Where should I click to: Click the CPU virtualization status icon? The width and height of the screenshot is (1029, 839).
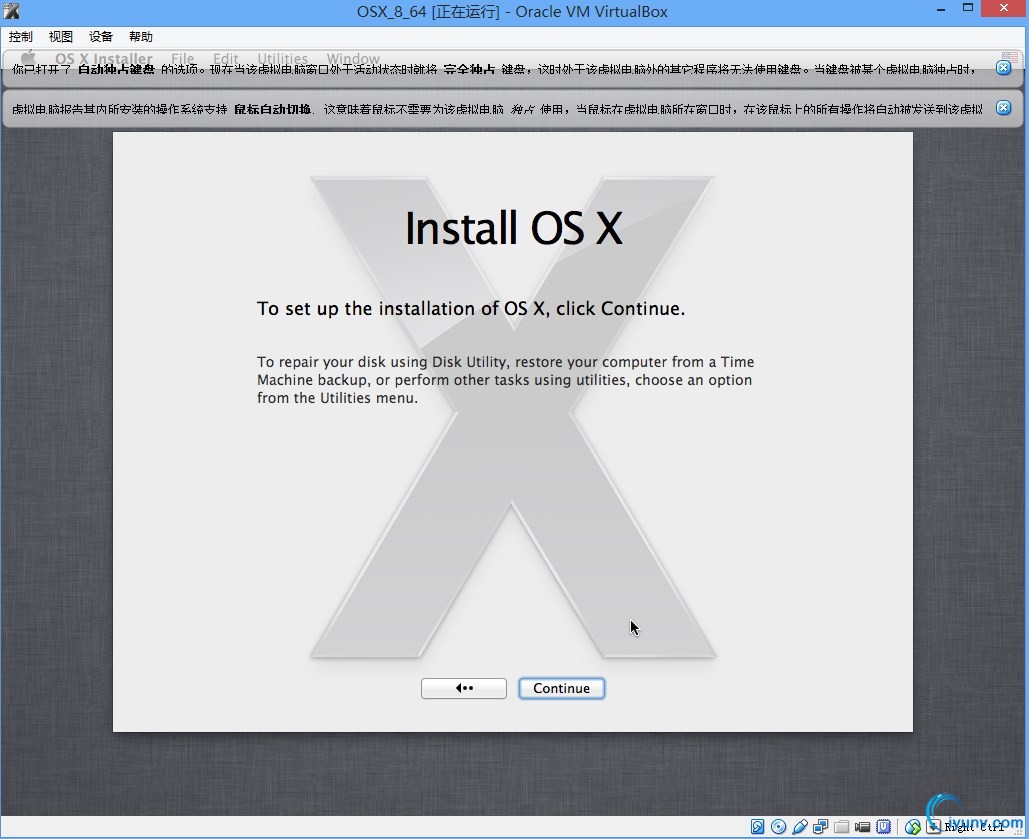[x=883, y=827]
